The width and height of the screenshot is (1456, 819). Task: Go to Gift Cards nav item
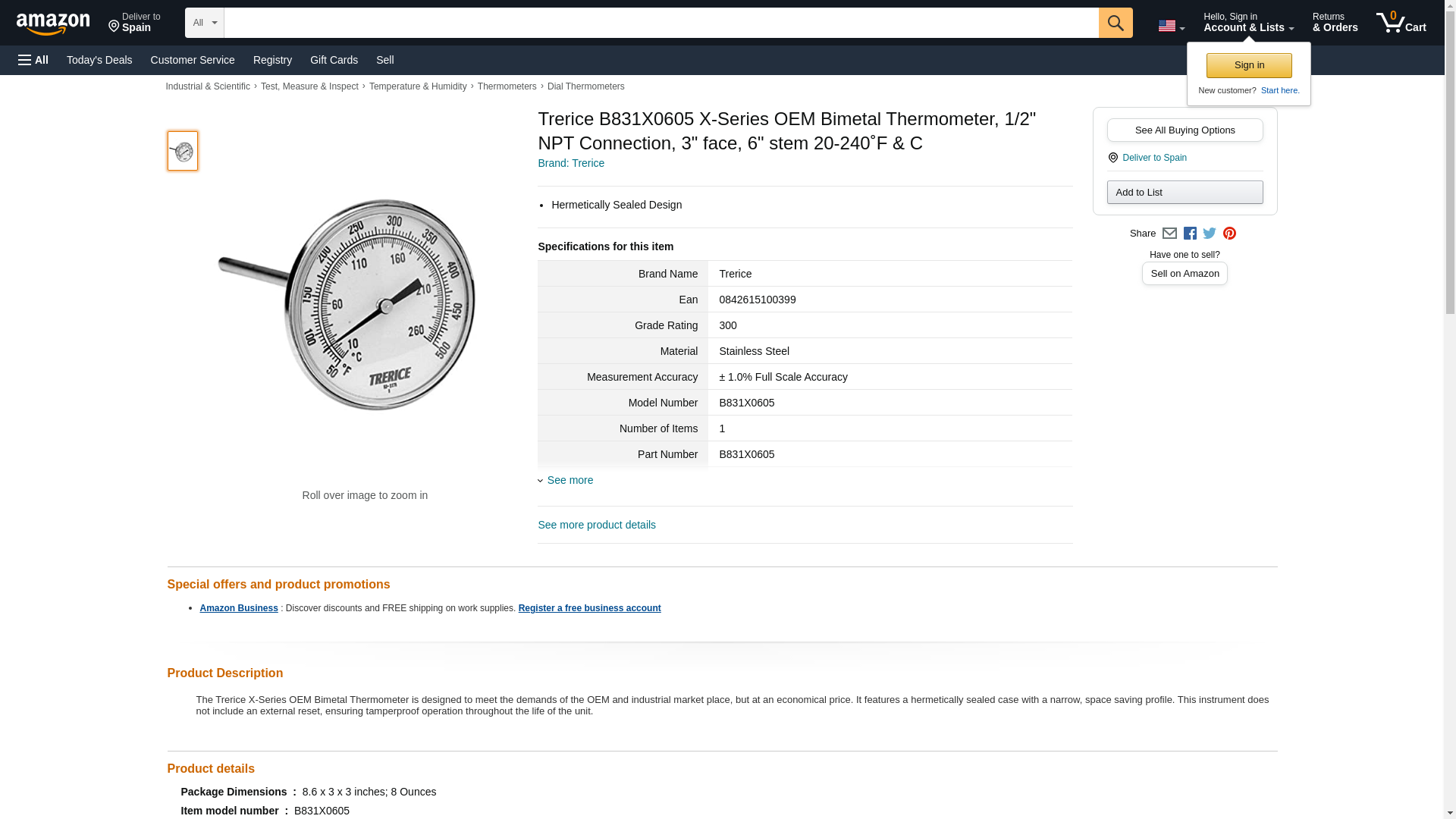334,60
